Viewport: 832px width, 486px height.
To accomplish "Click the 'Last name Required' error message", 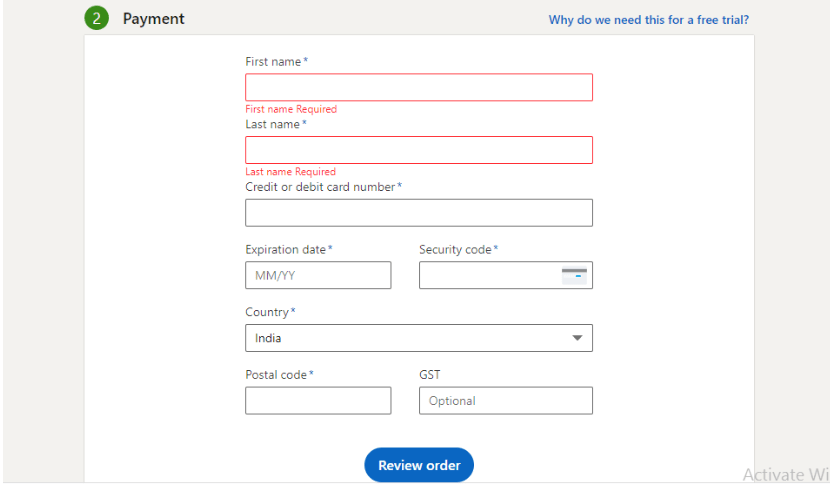I will pos(290,171).
